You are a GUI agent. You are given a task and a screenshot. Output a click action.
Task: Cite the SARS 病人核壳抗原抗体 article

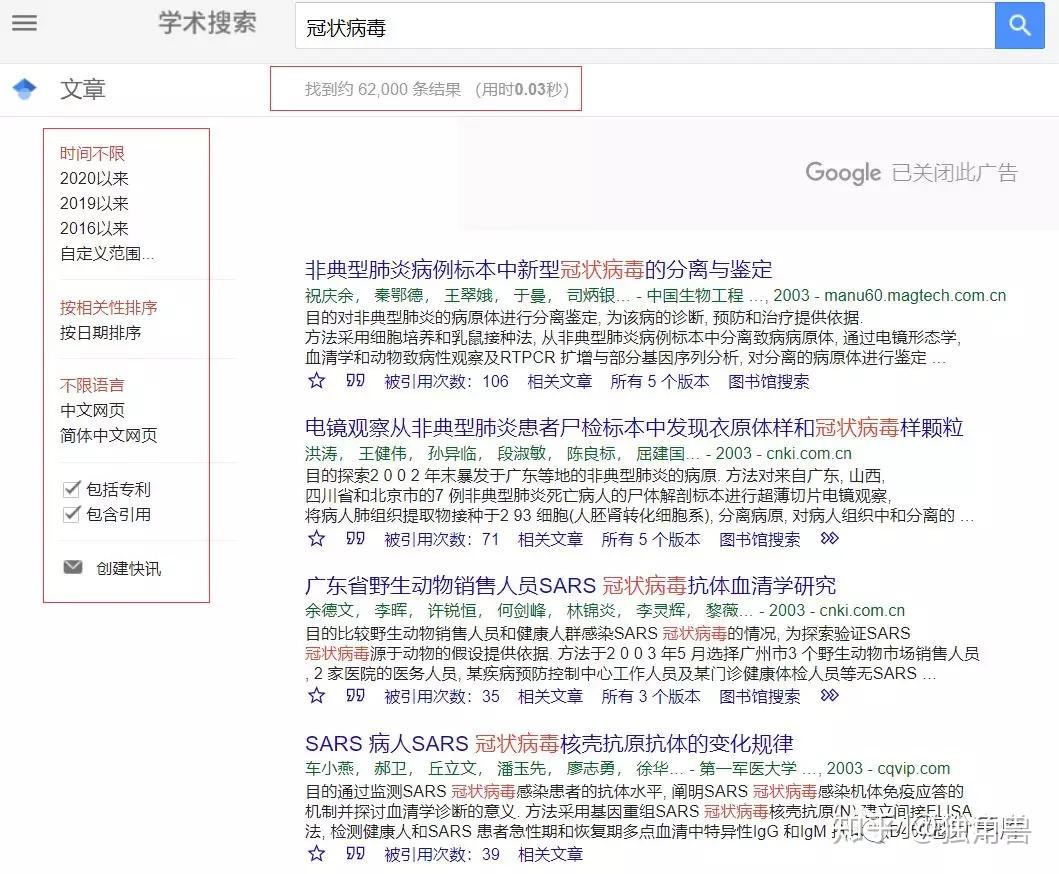point(355,853)
